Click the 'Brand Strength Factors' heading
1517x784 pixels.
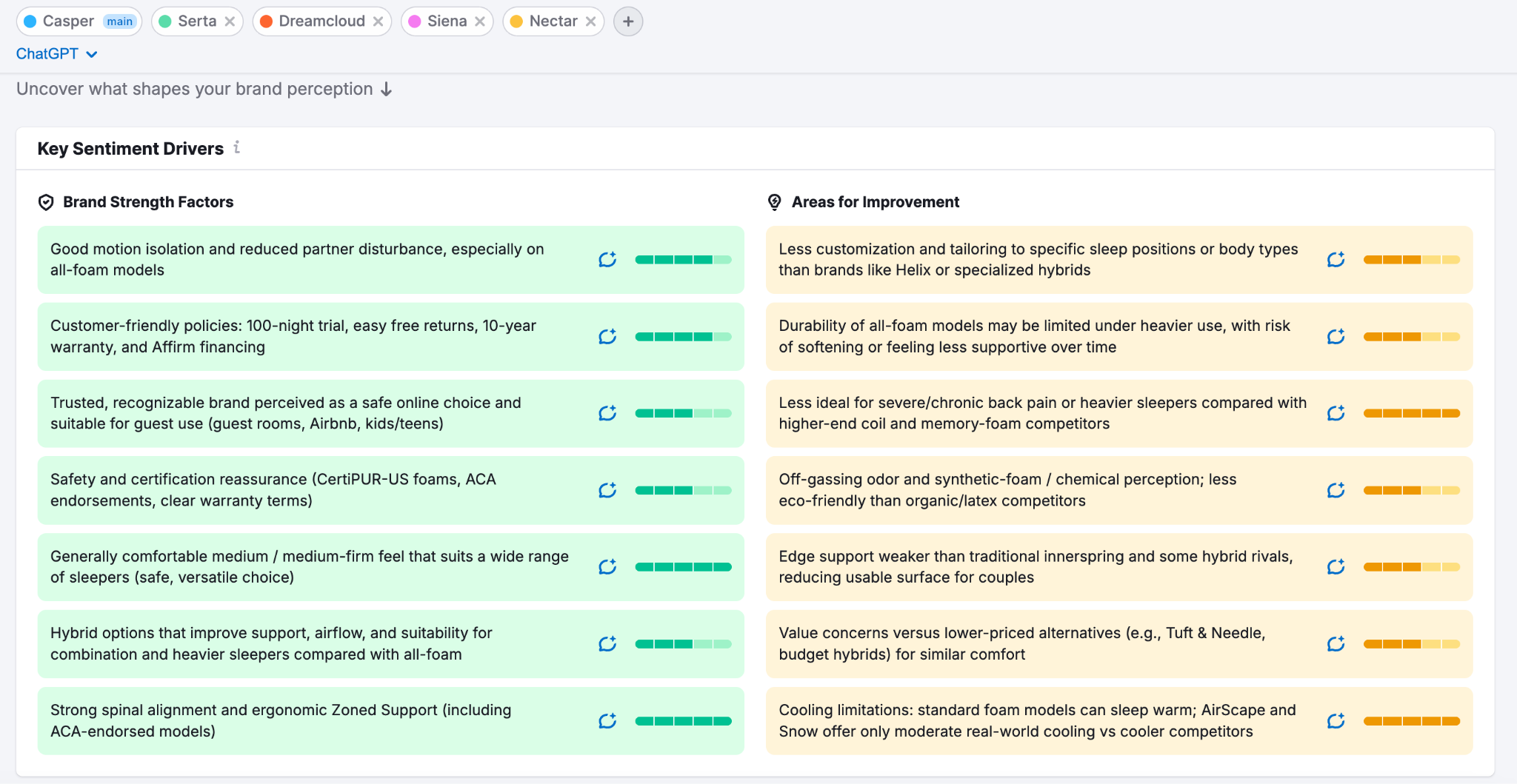148,202
